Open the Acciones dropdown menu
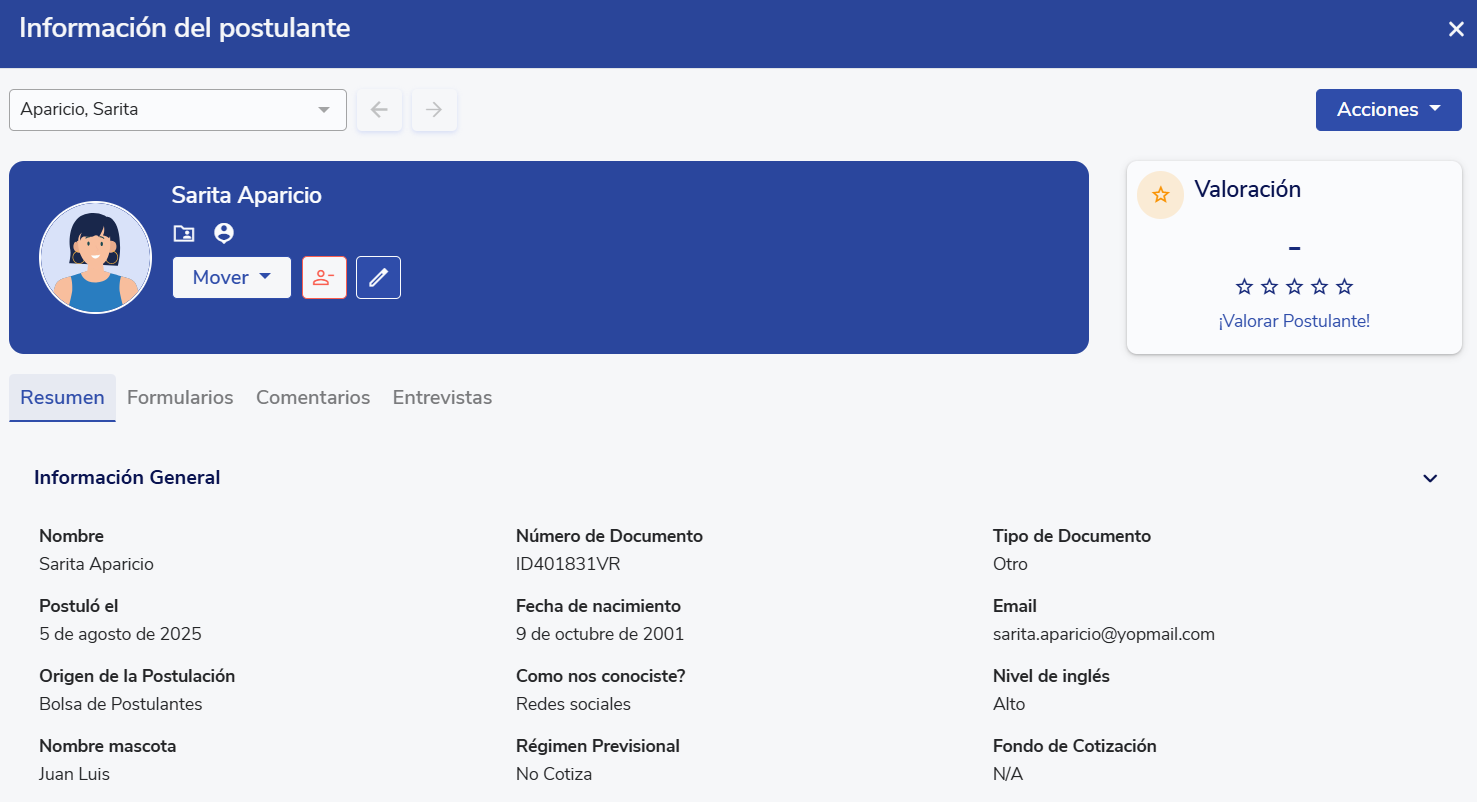 click(1388, 110)
